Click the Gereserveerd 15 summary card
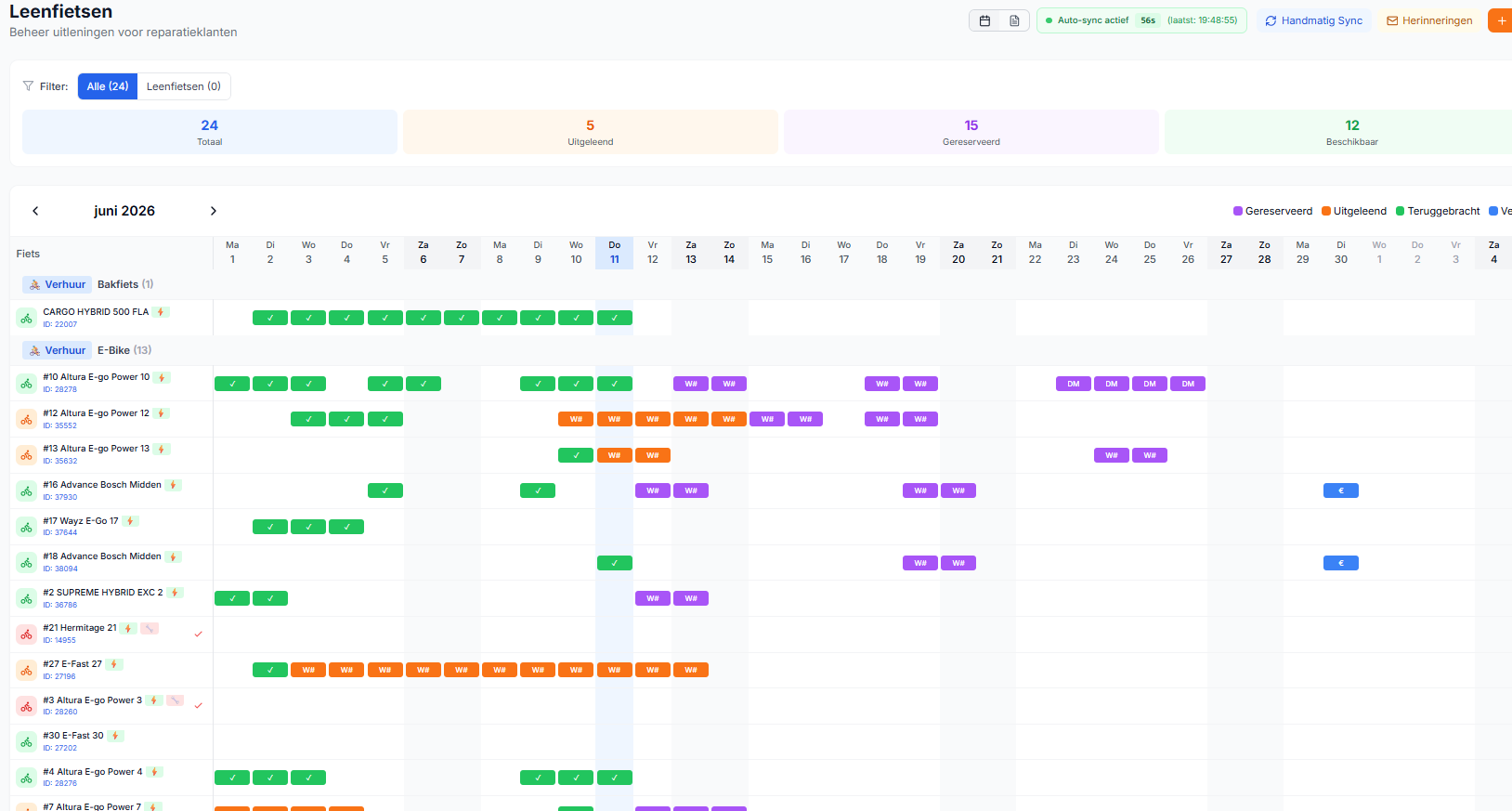 click(971, 132)
